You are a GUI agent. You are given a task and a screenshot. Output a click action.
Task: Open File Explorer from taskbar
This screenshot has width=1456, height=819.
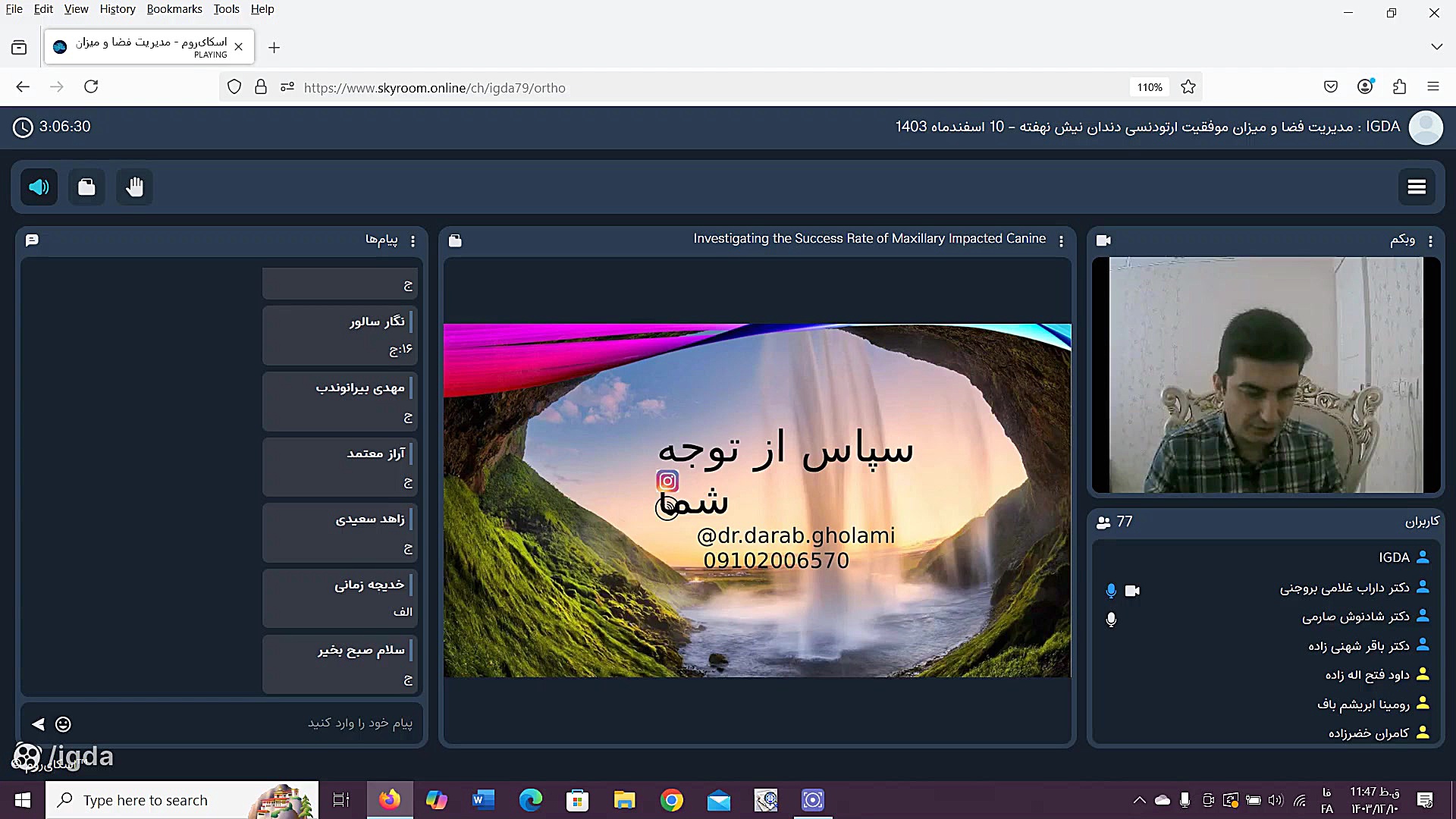click(624, 800)
